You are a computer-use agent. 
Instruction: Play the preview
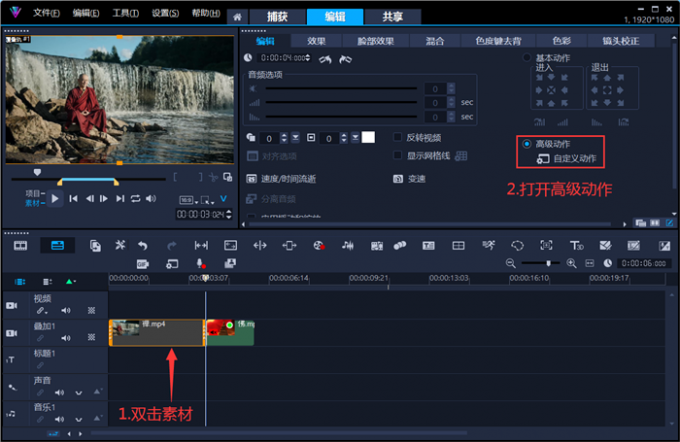(x=55, y=199)
